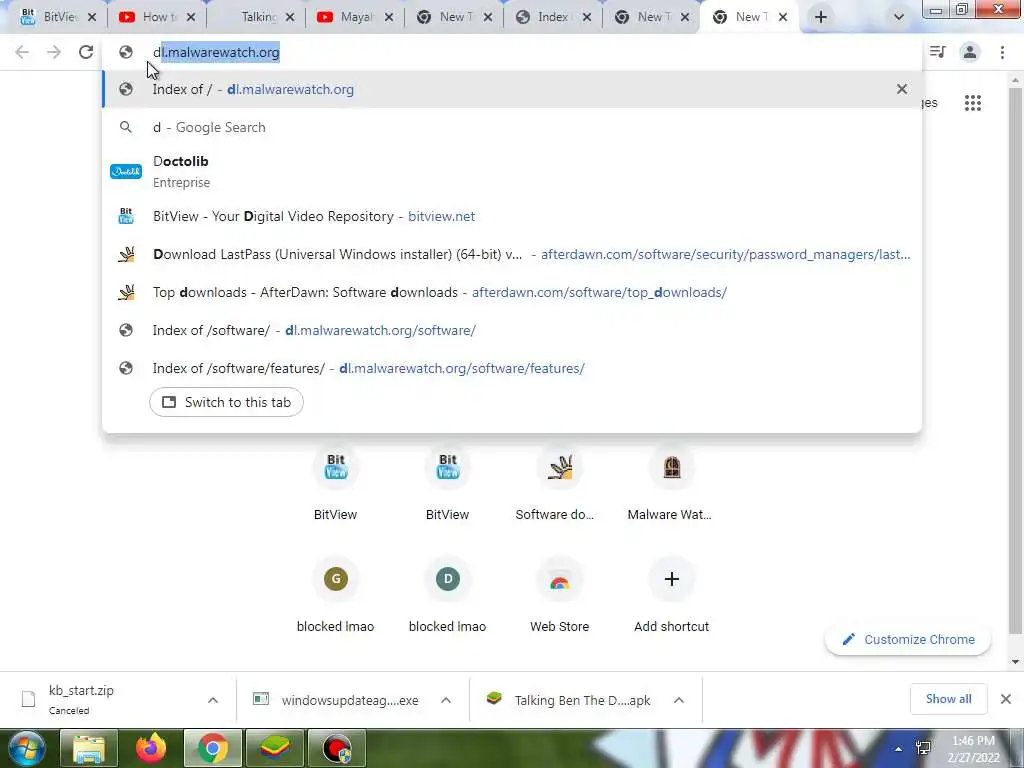Select the 'Index of /software/features/' suggestion
Screen dimensions: 1024x768
click(512, 368)
